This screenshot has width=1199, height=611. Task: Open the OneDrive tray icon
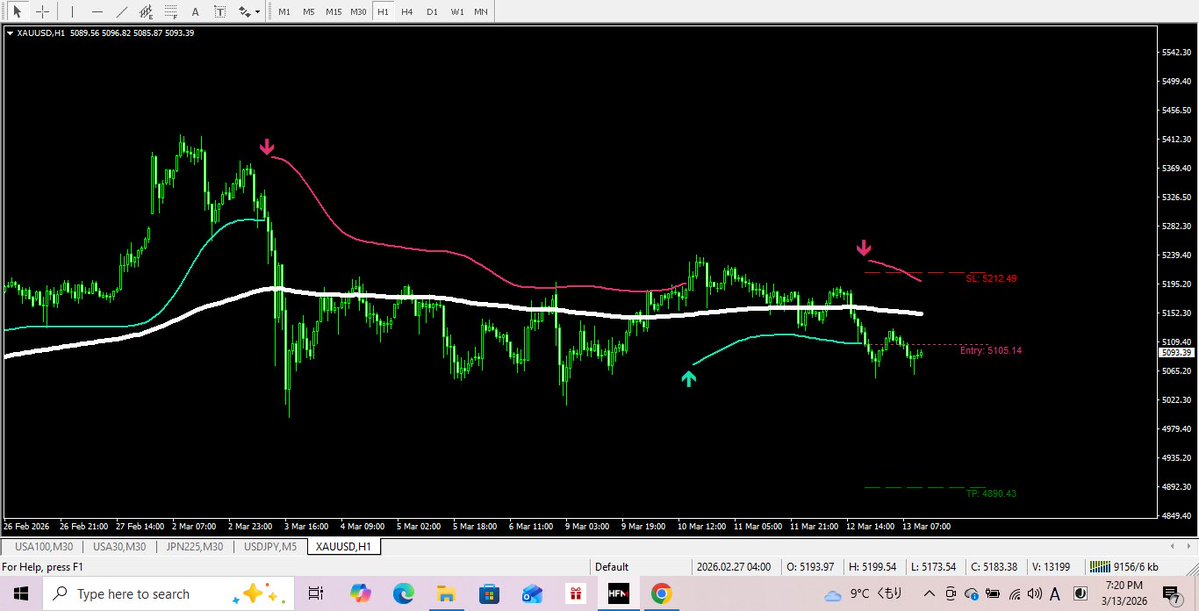[972, 594]
